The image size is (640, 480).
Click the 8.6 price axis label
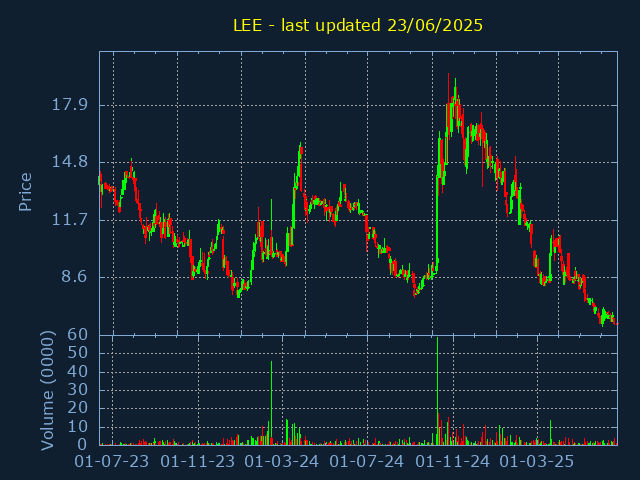click(74, 277)
